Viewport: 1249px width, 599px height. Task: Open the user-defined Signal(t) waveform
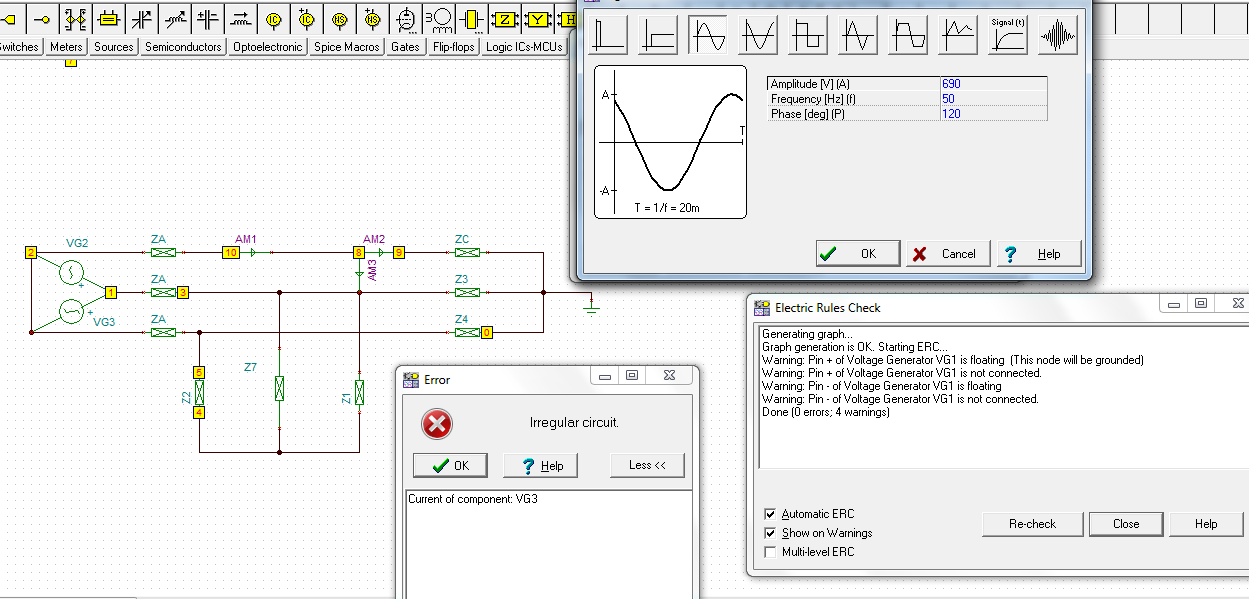pyautogui.click(x=1008, y=36)
